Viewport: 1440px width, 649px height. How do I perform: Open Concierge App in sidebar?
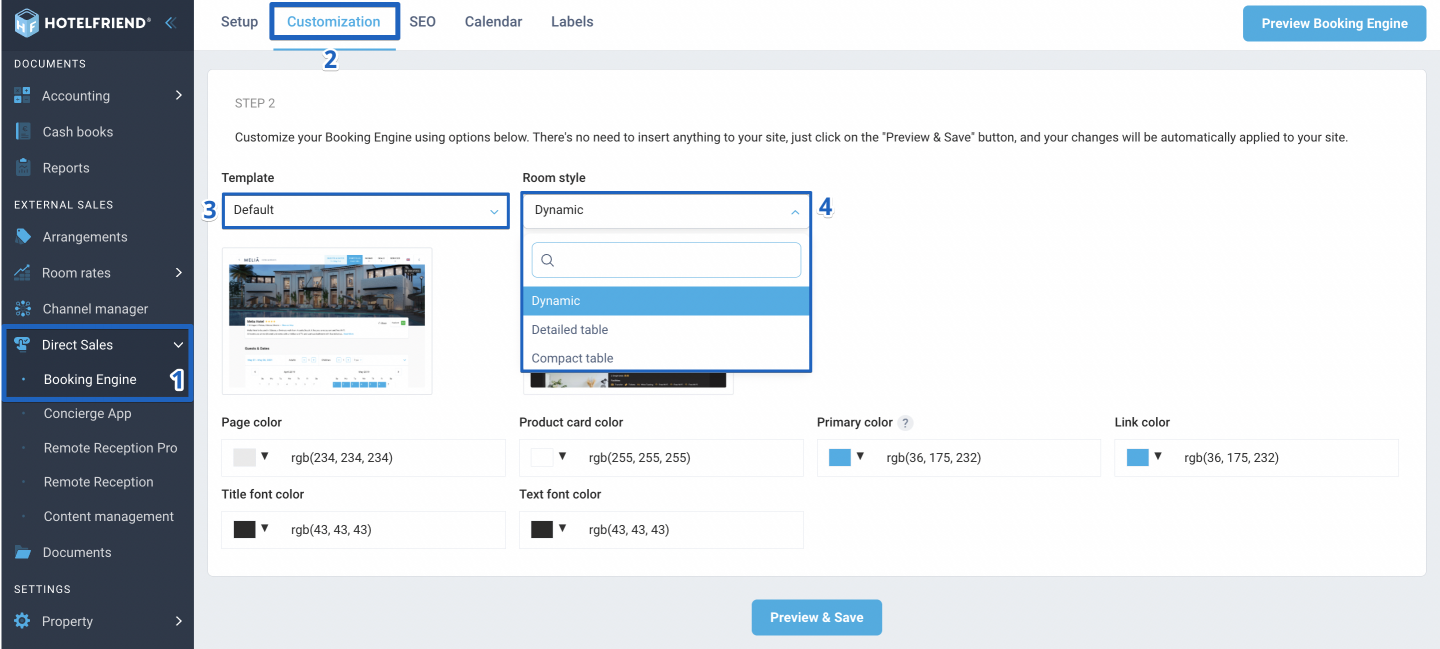(87, 414)
